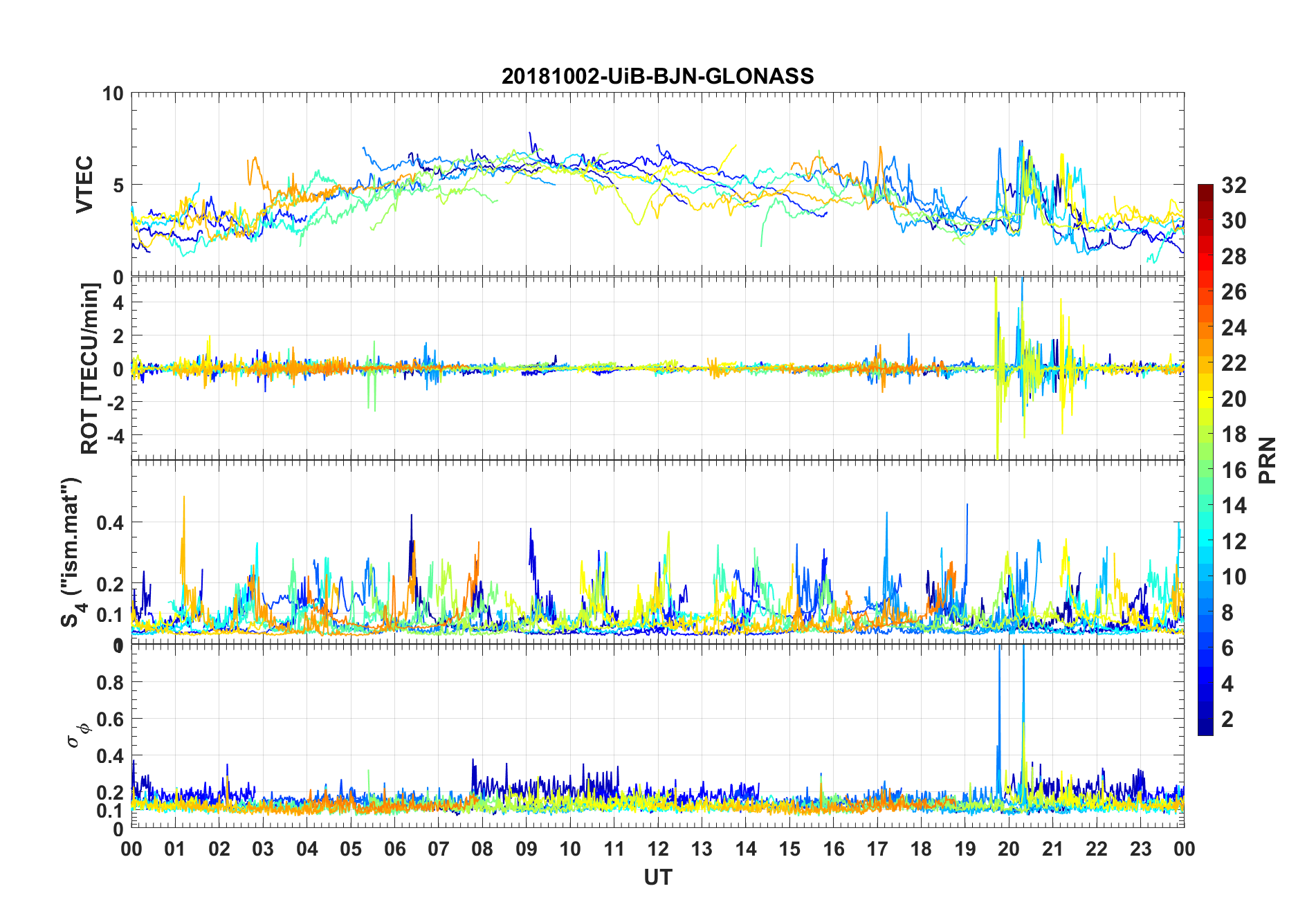
Task: Click colorbar tick label "30"
Action: 1234,221
